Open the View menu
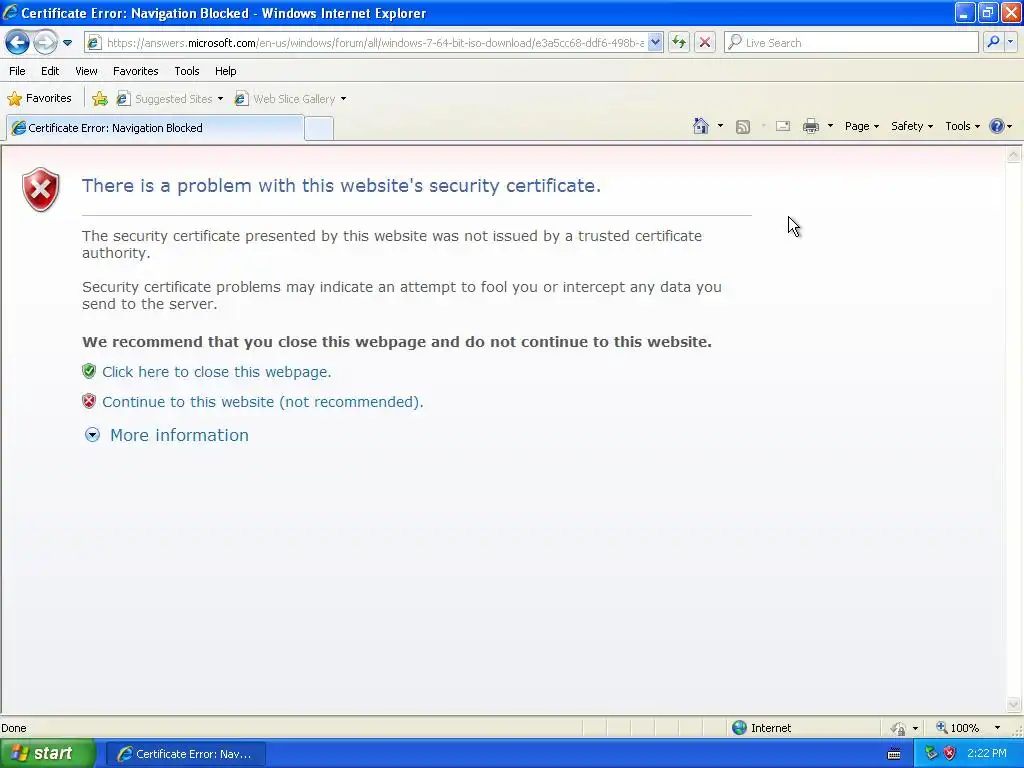 [x=86, y=71]
